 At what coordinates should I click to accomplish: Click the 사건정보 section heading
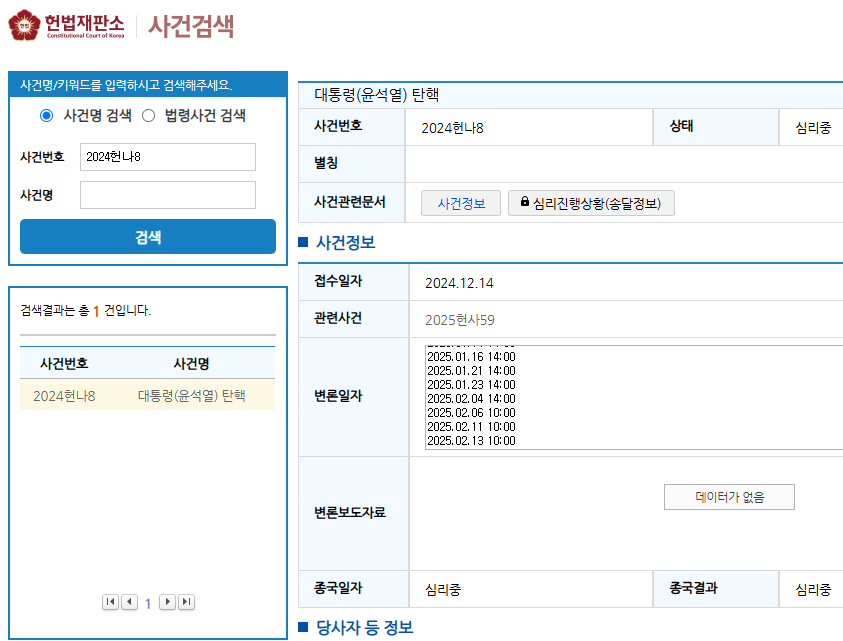[x=345, y=243]
